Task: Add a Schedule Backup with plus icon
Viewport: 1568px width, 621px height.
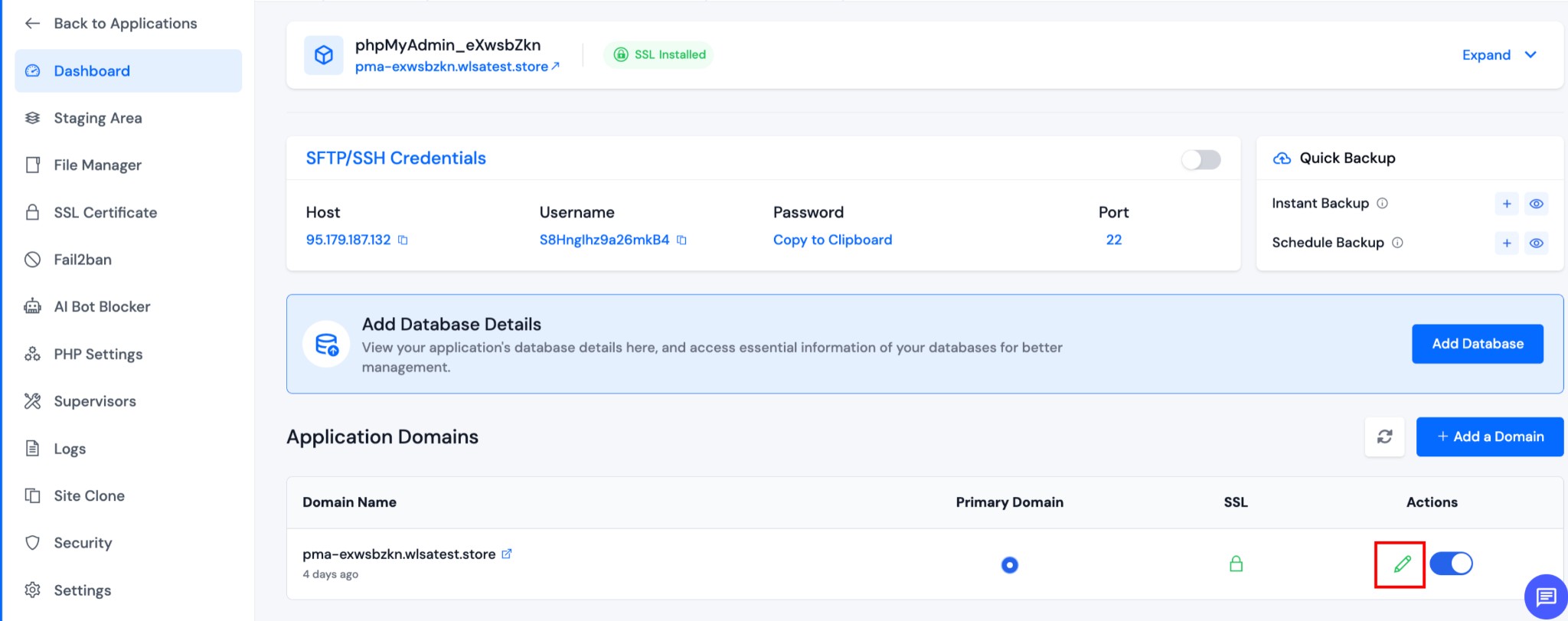Action: tap(1506, 243)
